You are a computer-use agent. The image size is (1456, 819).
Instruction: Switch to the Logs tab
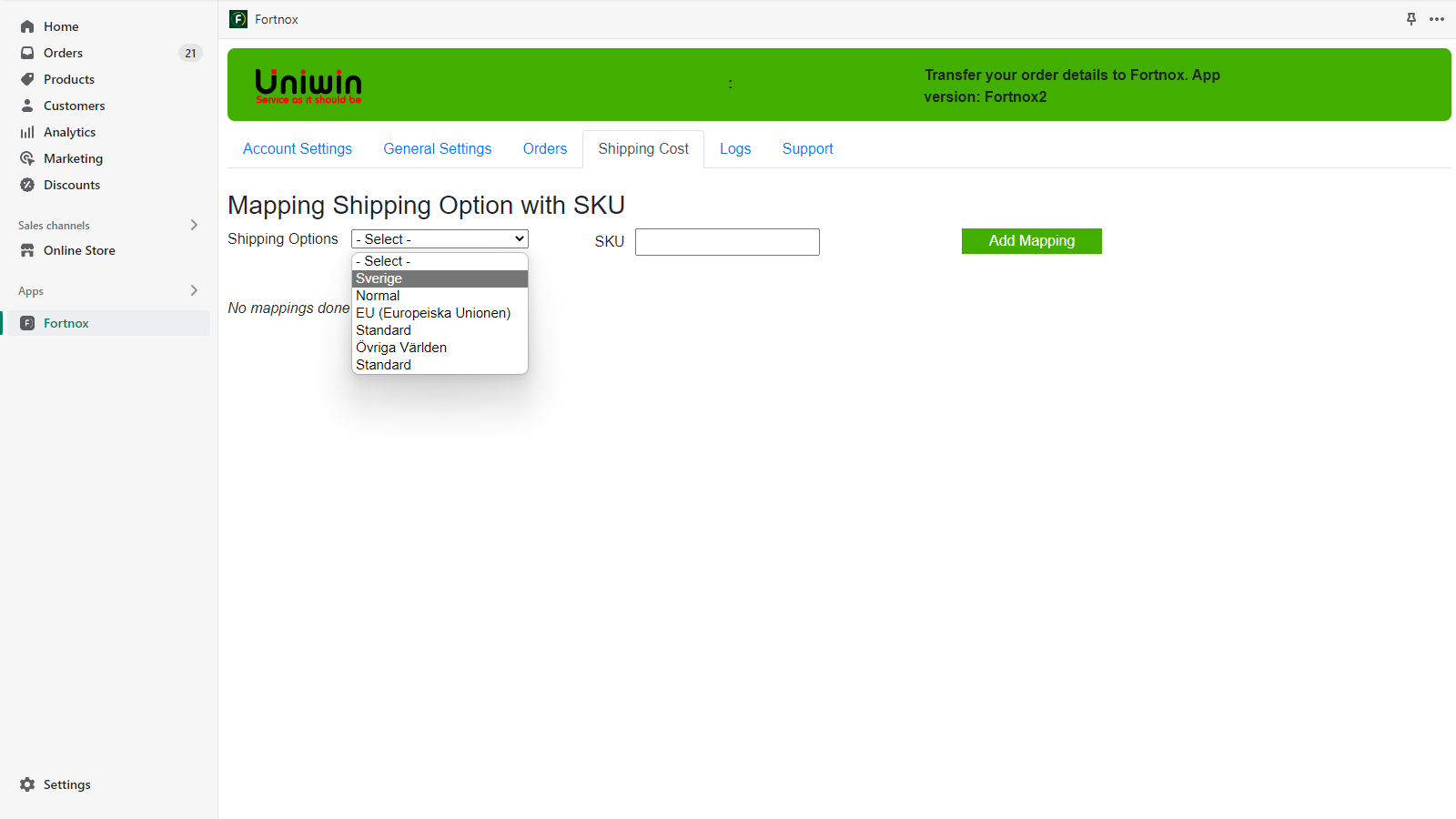pos(735,148)
